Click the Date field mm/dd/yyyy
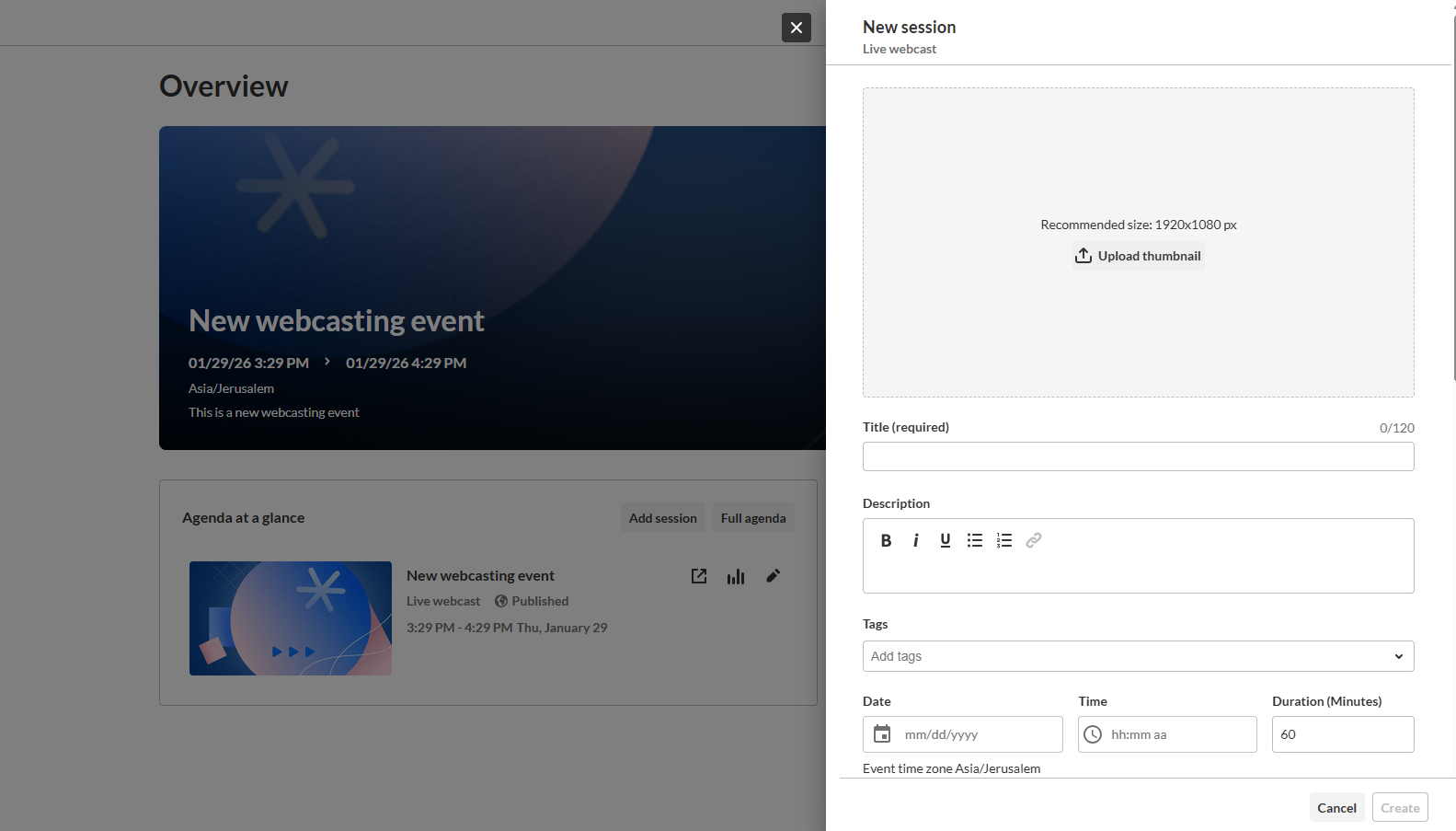 [963, 734]
